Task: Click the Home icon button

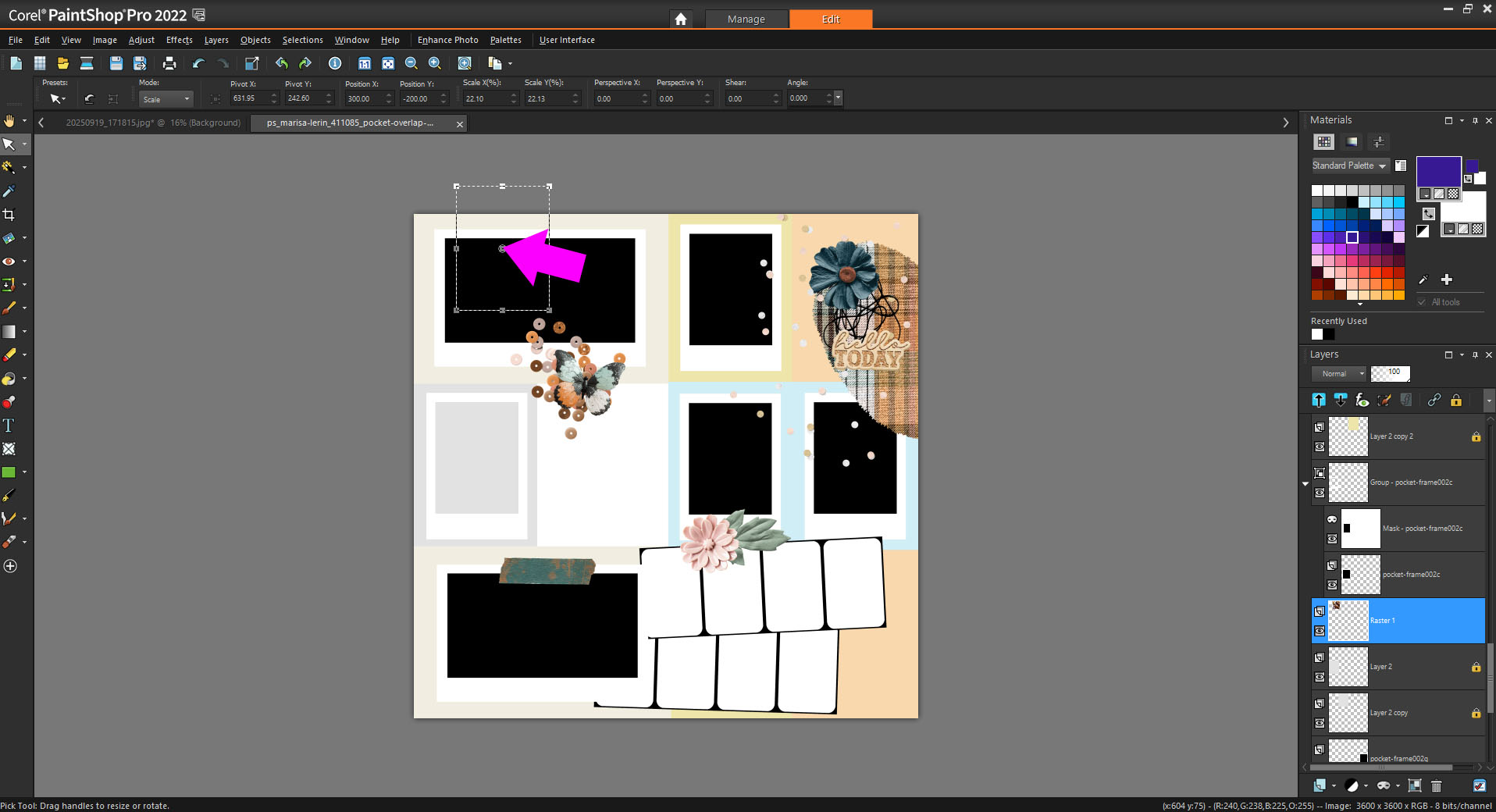Action: 681,19
